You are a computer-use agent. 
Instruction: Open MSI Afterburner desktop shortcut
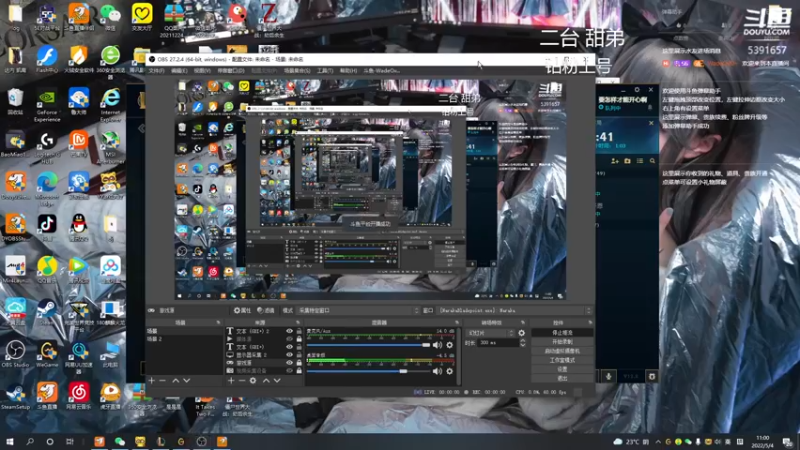[x=110, y=145]
